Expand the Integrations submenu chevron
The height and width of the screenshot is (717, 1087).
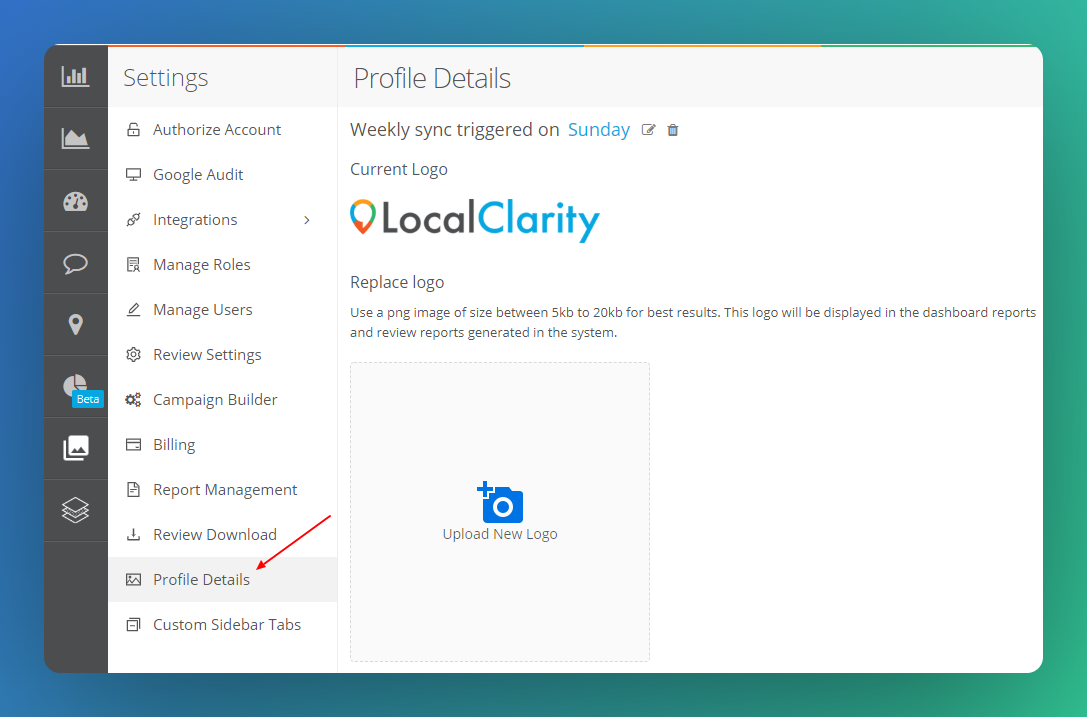307,220
